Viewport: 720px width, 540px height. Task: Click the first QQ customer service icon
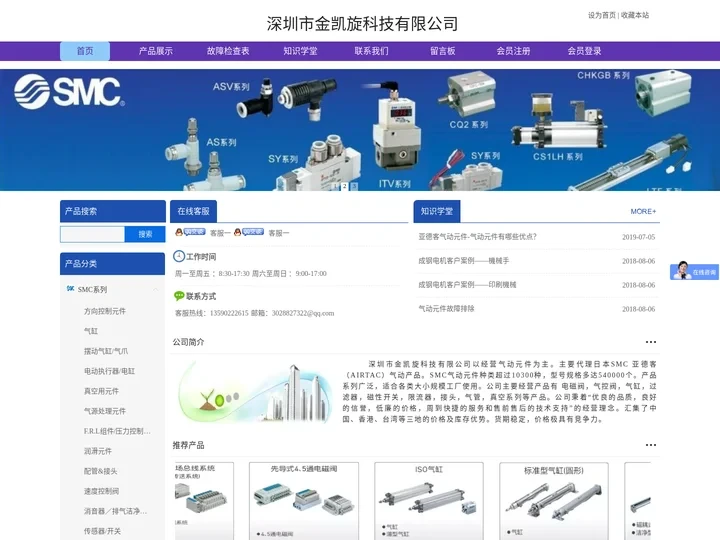(x=190, y=232)
